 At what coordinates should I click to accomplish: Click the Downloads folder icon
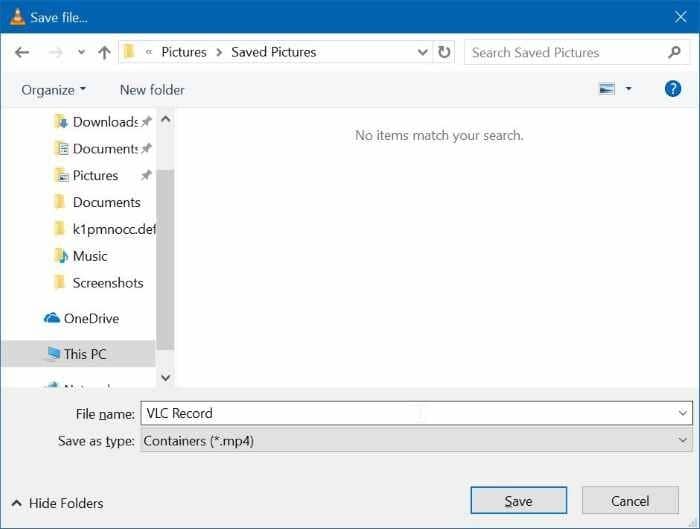[60, 121]
